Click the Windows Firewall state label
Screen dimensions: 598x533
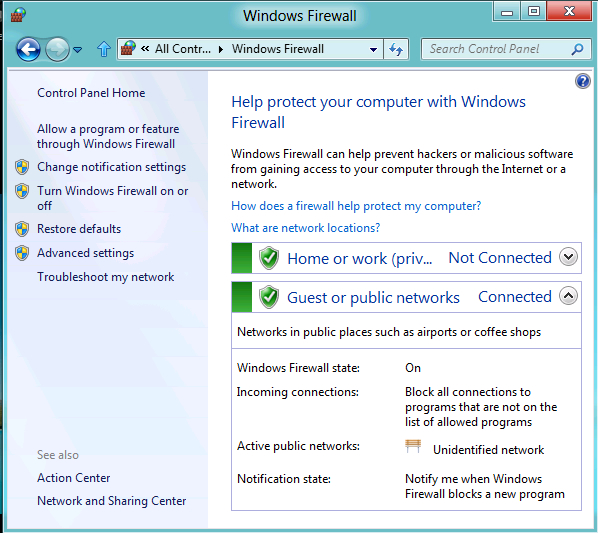298,368
